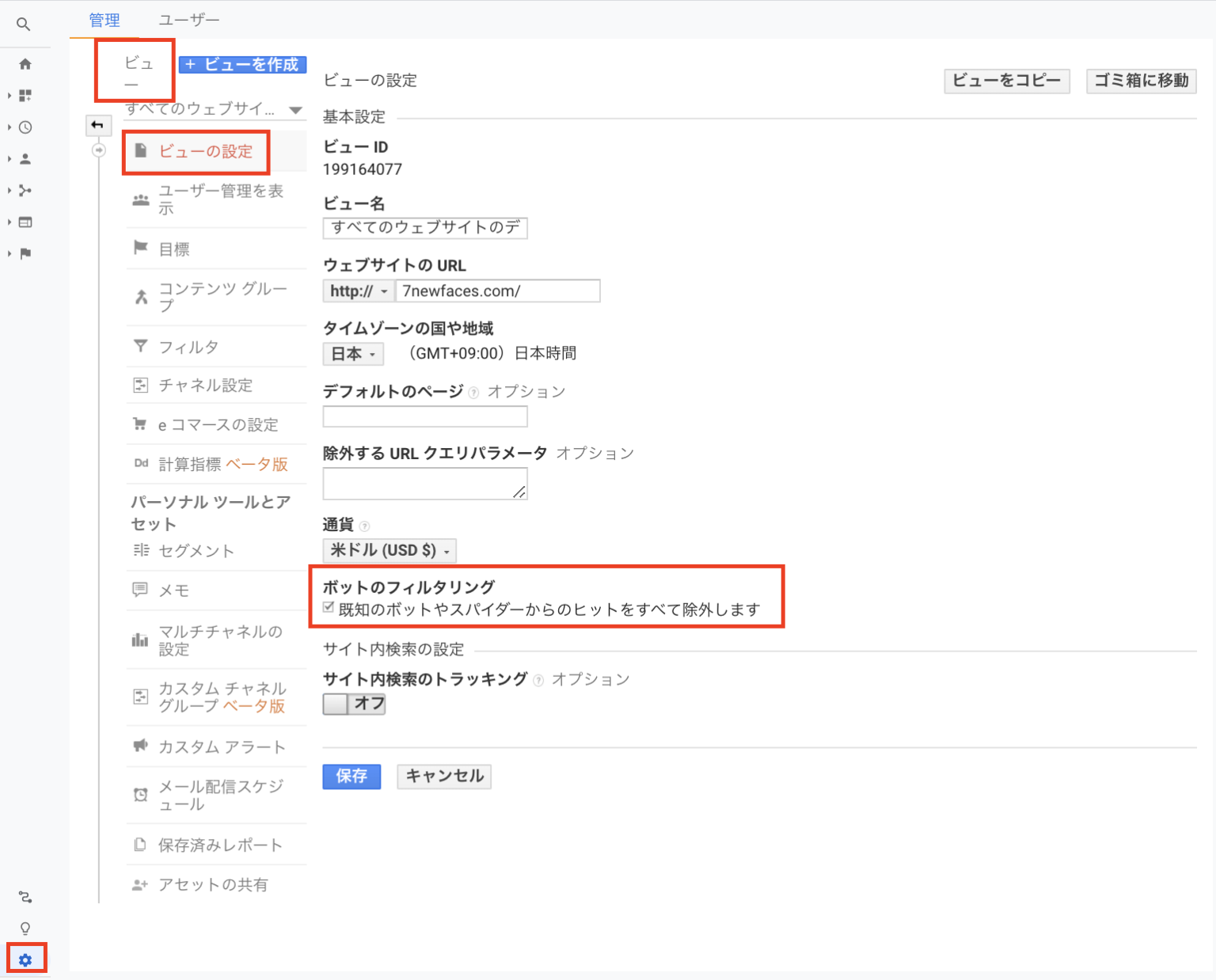
Task: Open Acquisition reports via arrows icon
Action: pos(25,190)
